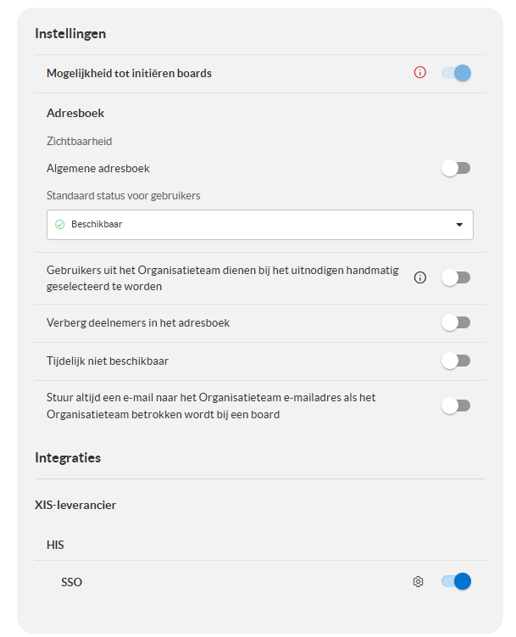
Task: Click the Integraties heading
Action: (68, 458)
